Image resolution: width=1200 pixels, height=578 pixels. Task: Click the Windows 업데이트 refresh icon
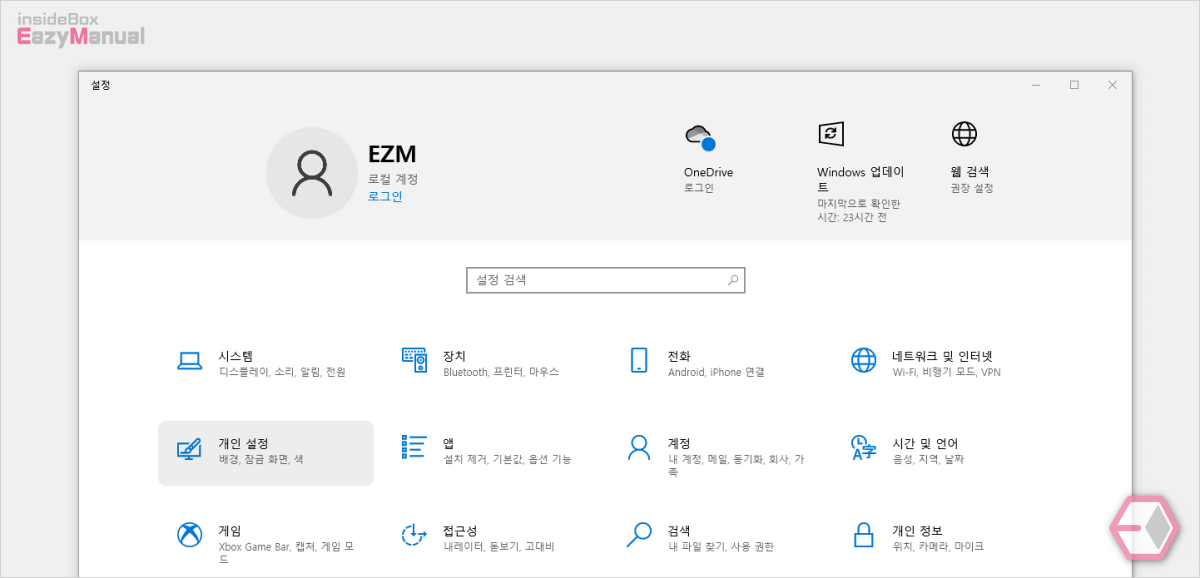tap(831, 134)
